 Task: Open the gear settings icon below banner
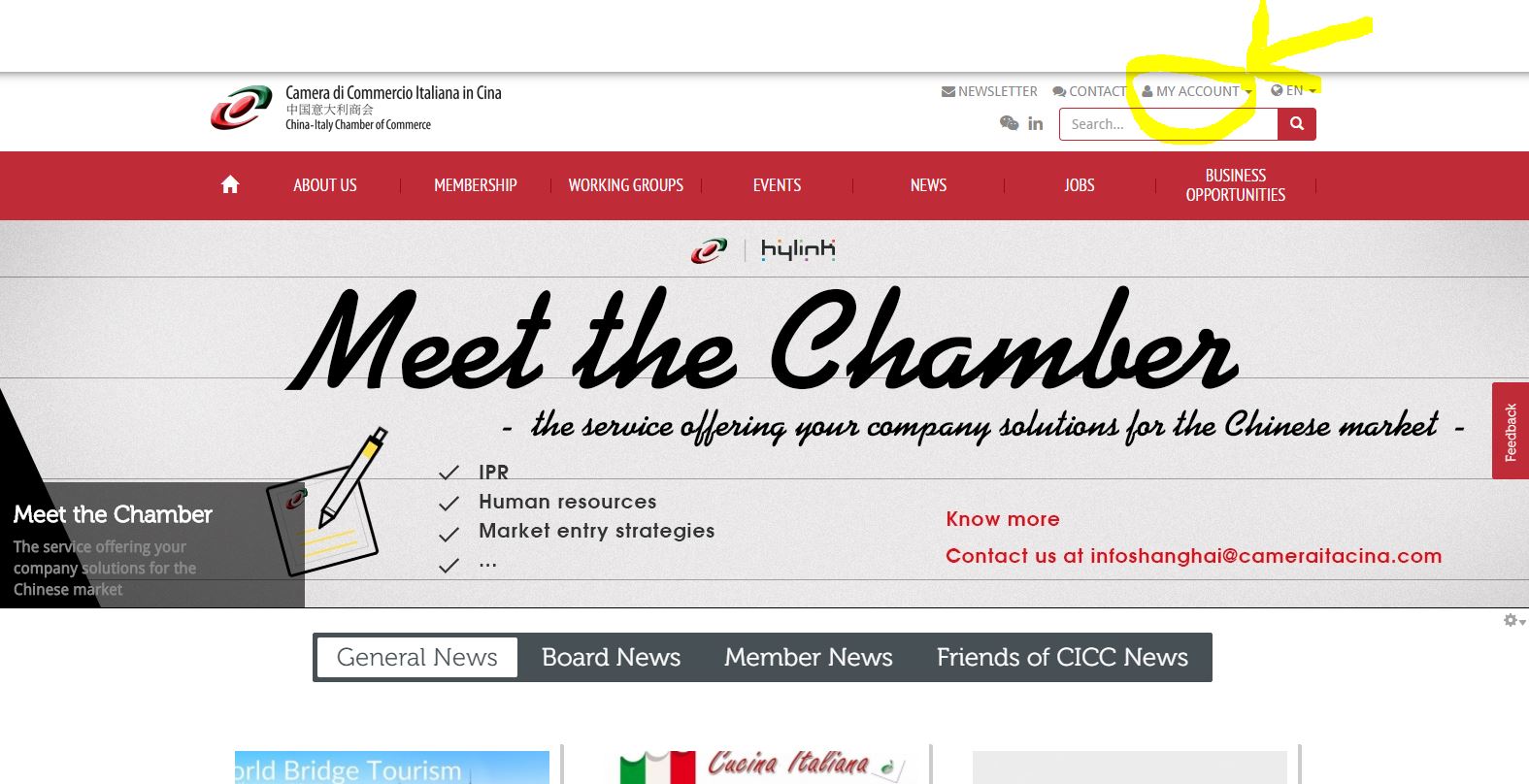tap(1514, 620)
